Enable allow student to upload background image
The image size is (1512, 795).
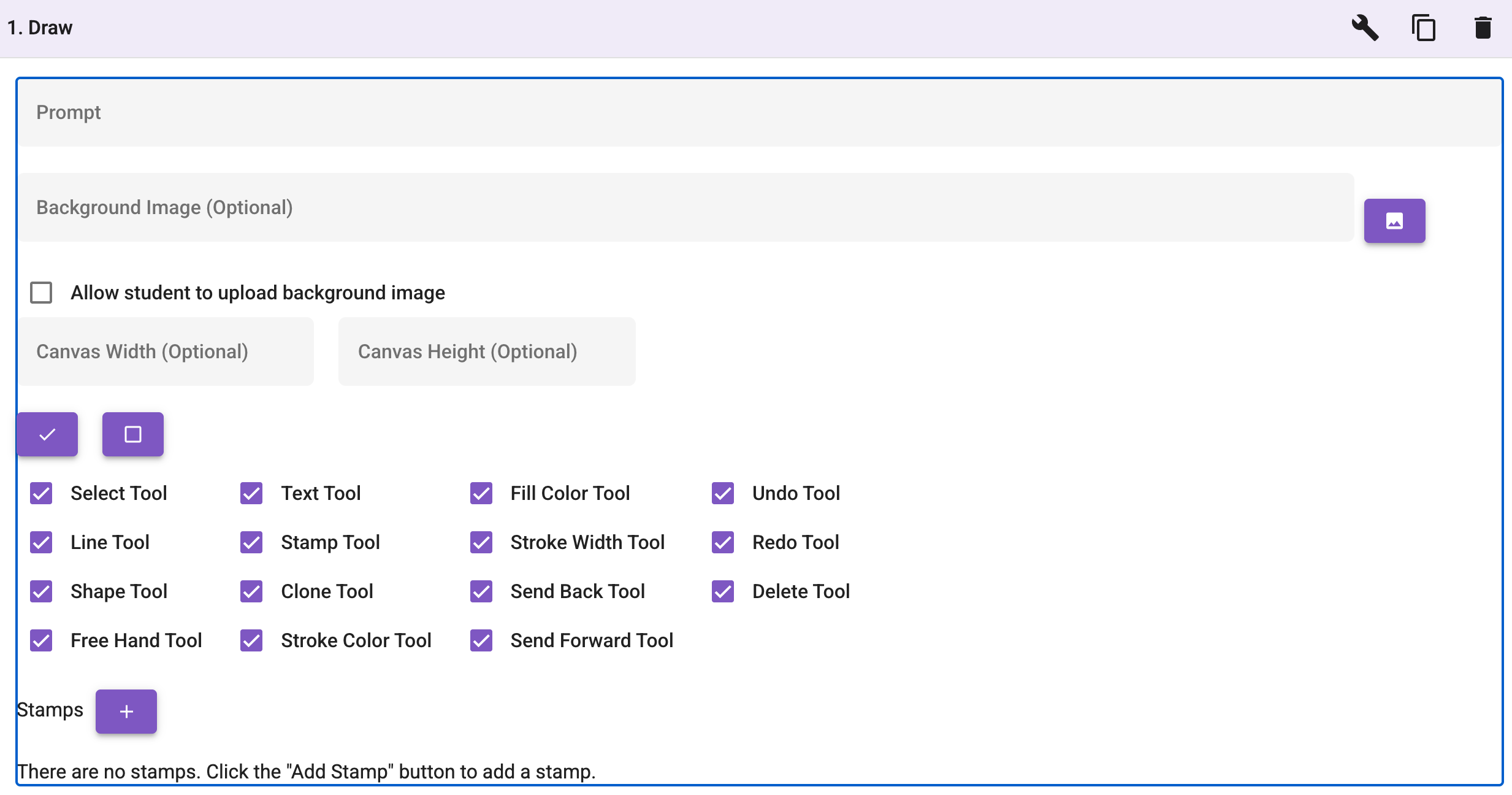[40, 293]
